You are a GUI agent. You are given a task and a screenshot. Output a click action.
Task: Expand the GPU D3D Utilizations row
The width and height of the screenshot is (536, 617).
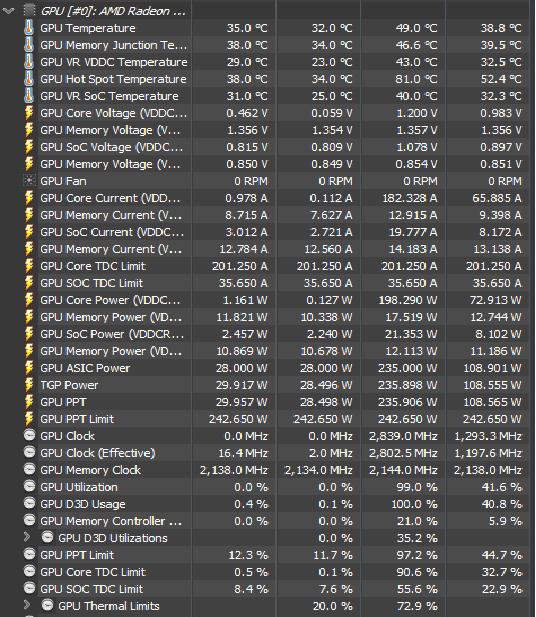(27, 537)
